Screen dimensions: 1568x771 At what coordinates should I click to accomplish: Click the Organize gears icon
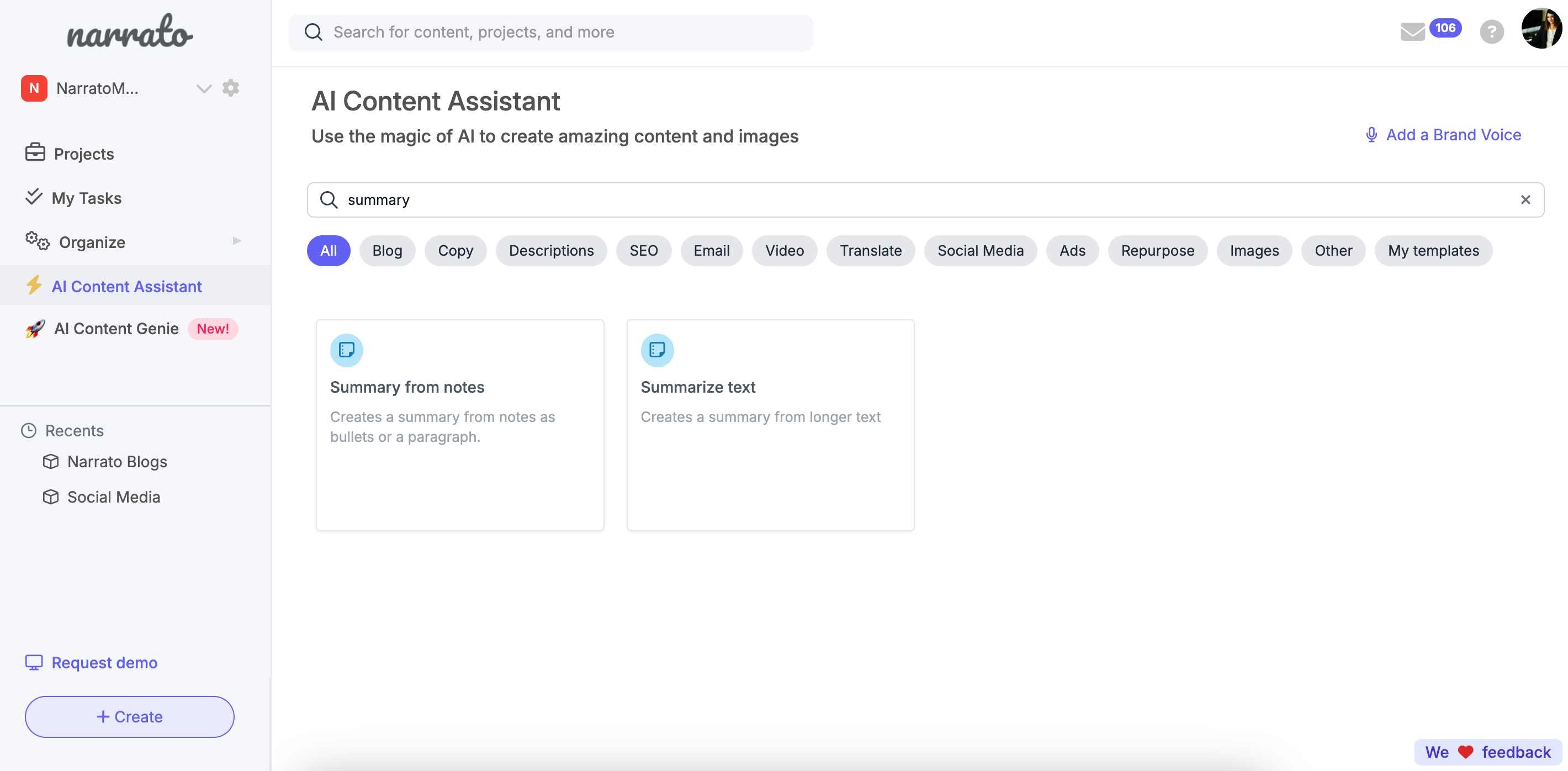click(x=37, y=241)
